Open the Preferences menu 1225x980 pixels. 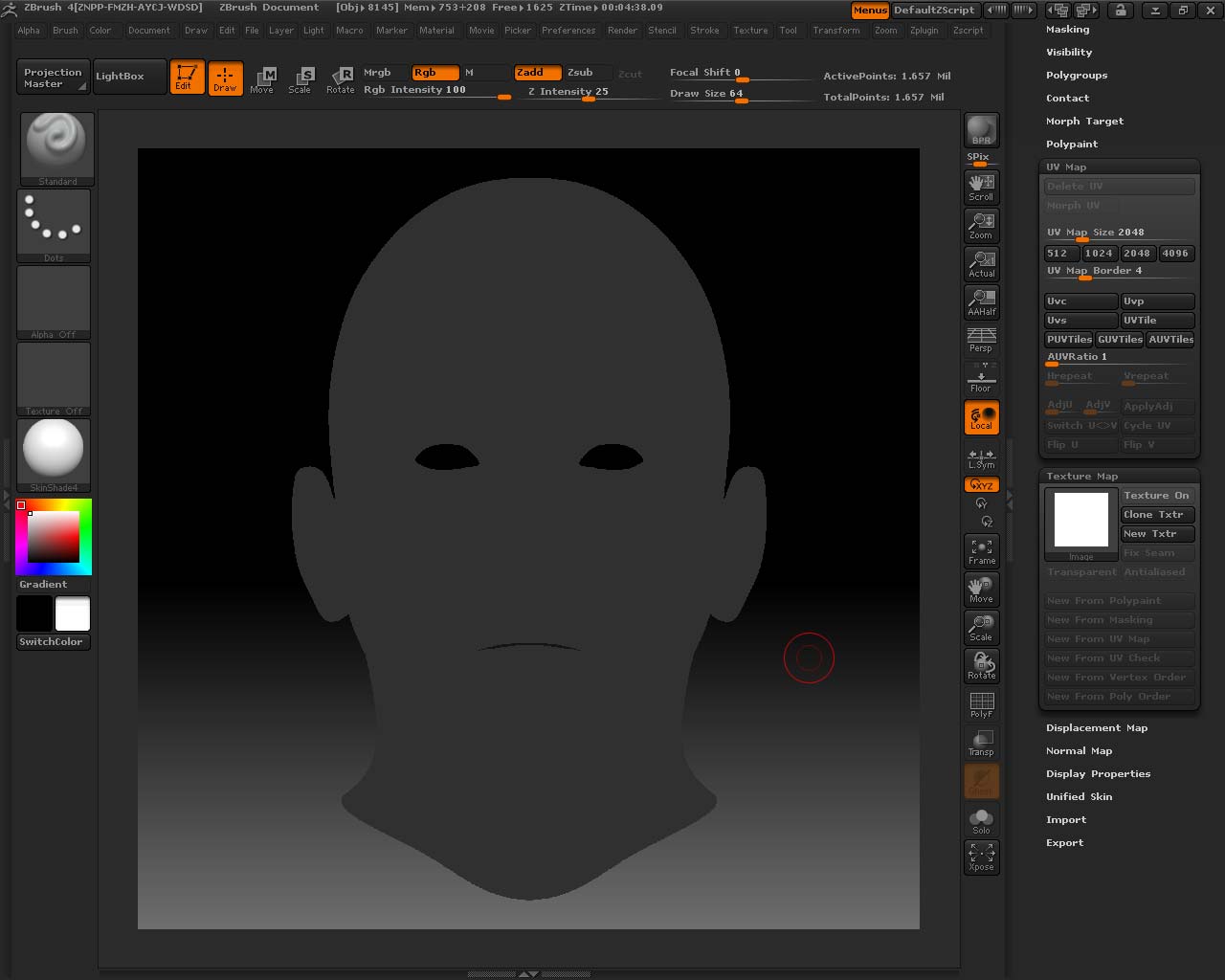(568, 31)
